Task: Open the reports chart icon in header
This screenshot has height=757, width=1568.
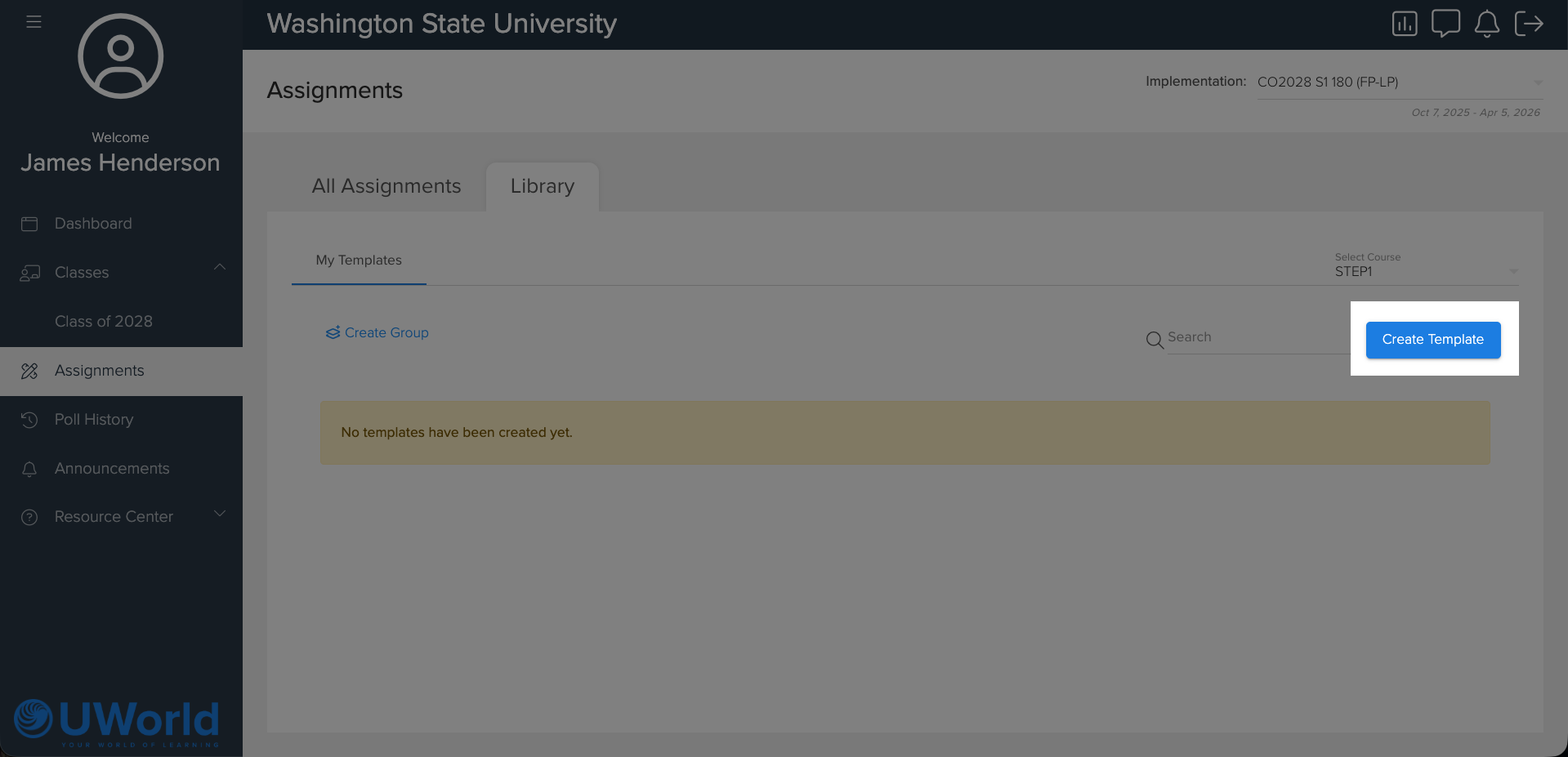Action: [x=1404, y=24]
